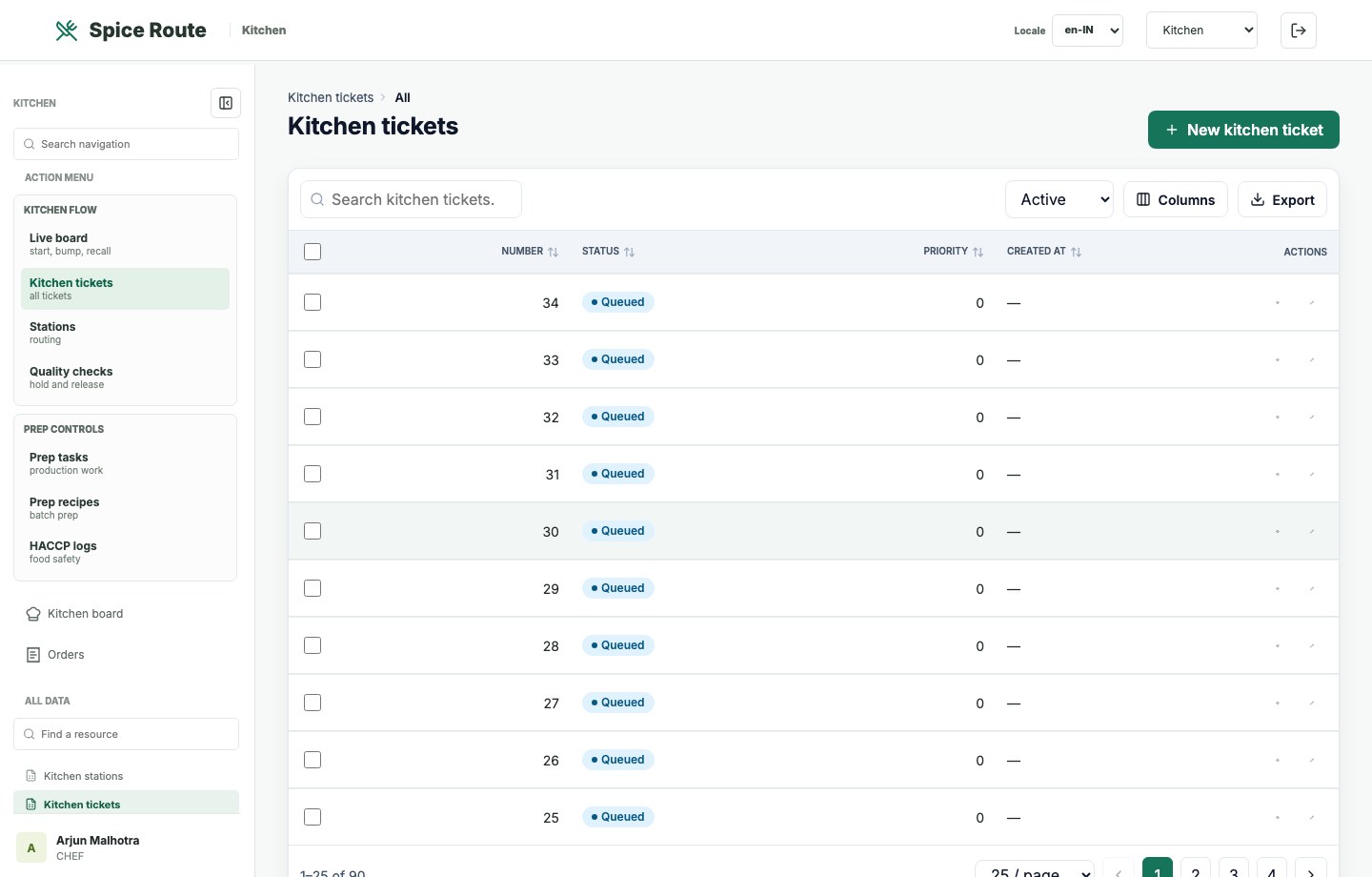
Task: Go to Prep tasks in Prep Controls
Action: point(125,463)
